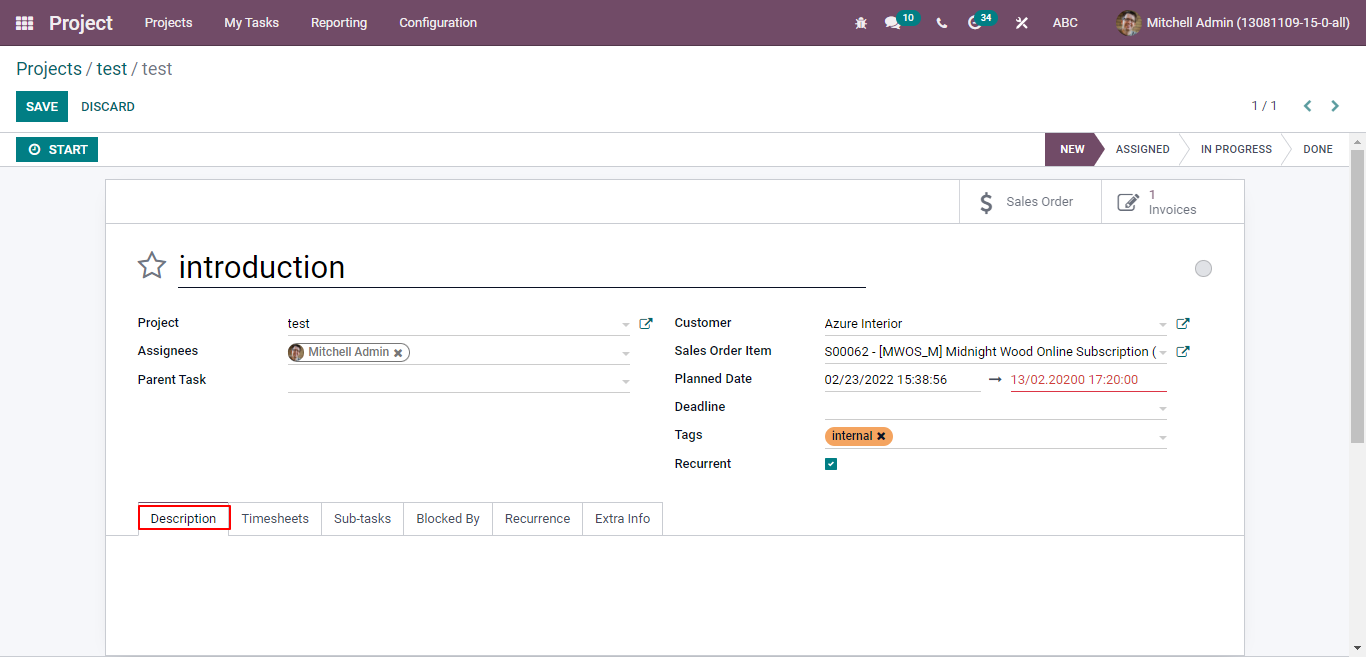Viewport: 1366px width, 657px height.
Task: Mark the task favorite with the star
Action: coord(151,266)
